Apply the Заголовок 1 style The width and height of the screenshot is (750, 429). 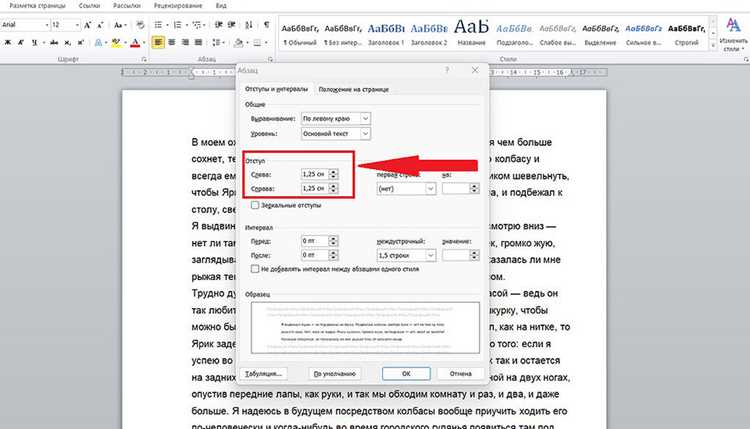[x=386, y=33]
